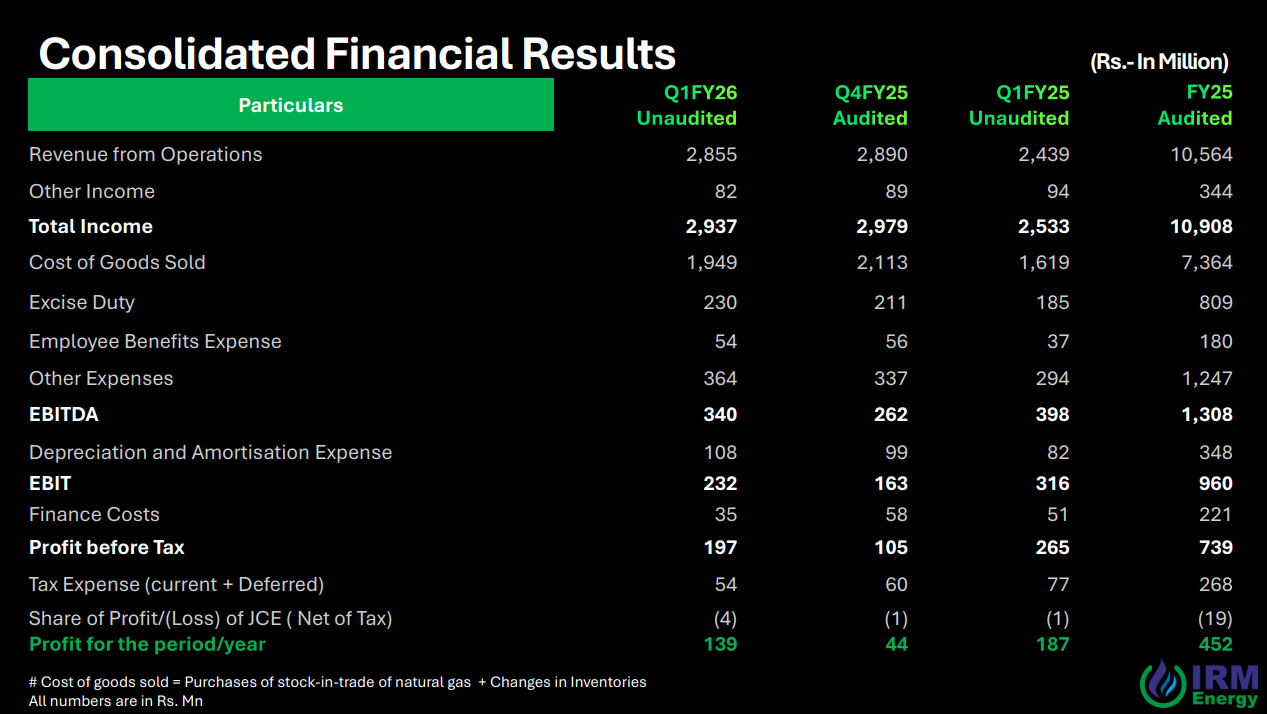Select the Q4FY25 Audited column header
The image size is (1267, 714).
pos(870,105)
